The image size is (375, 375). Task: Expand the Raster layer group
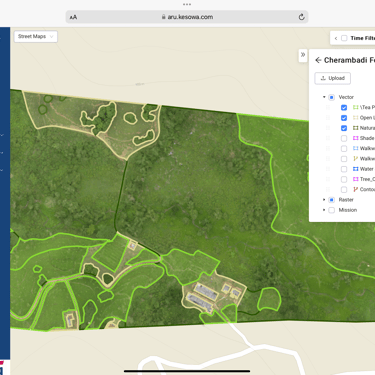point(324,200)
